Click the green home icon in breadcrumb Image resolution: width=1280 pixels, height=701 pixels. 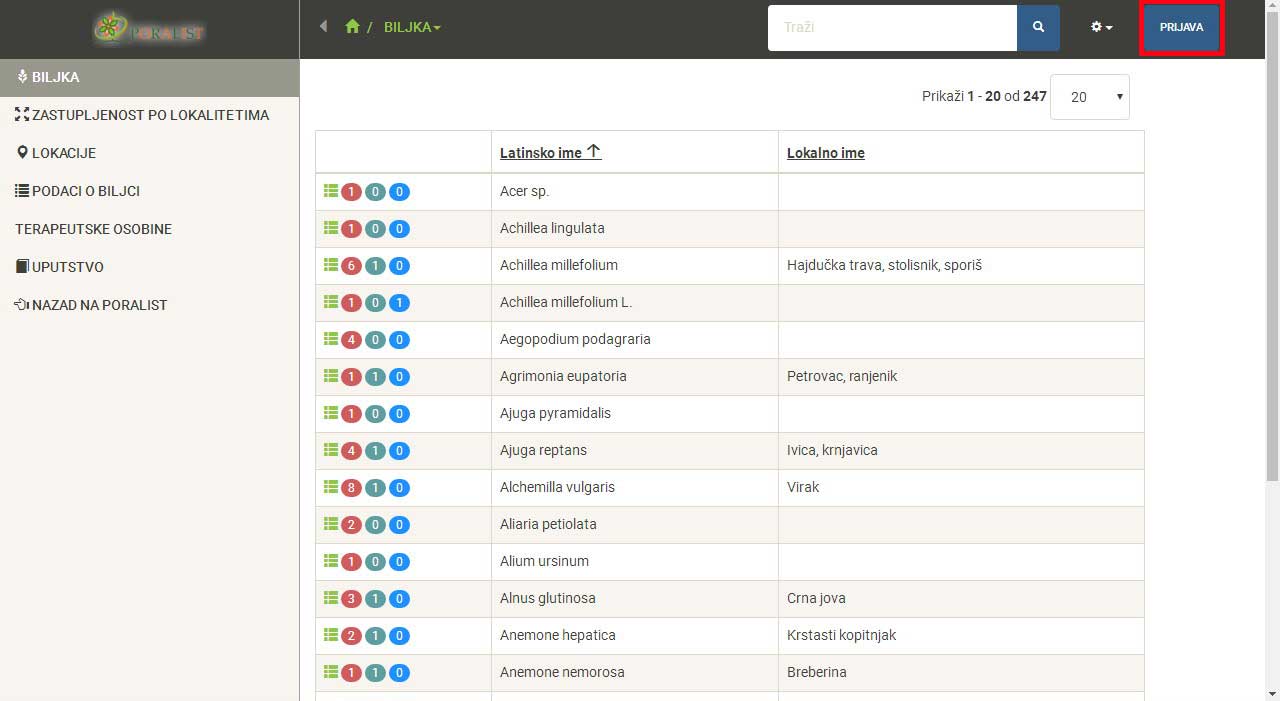pyautogui.click(x=352, y=27)
